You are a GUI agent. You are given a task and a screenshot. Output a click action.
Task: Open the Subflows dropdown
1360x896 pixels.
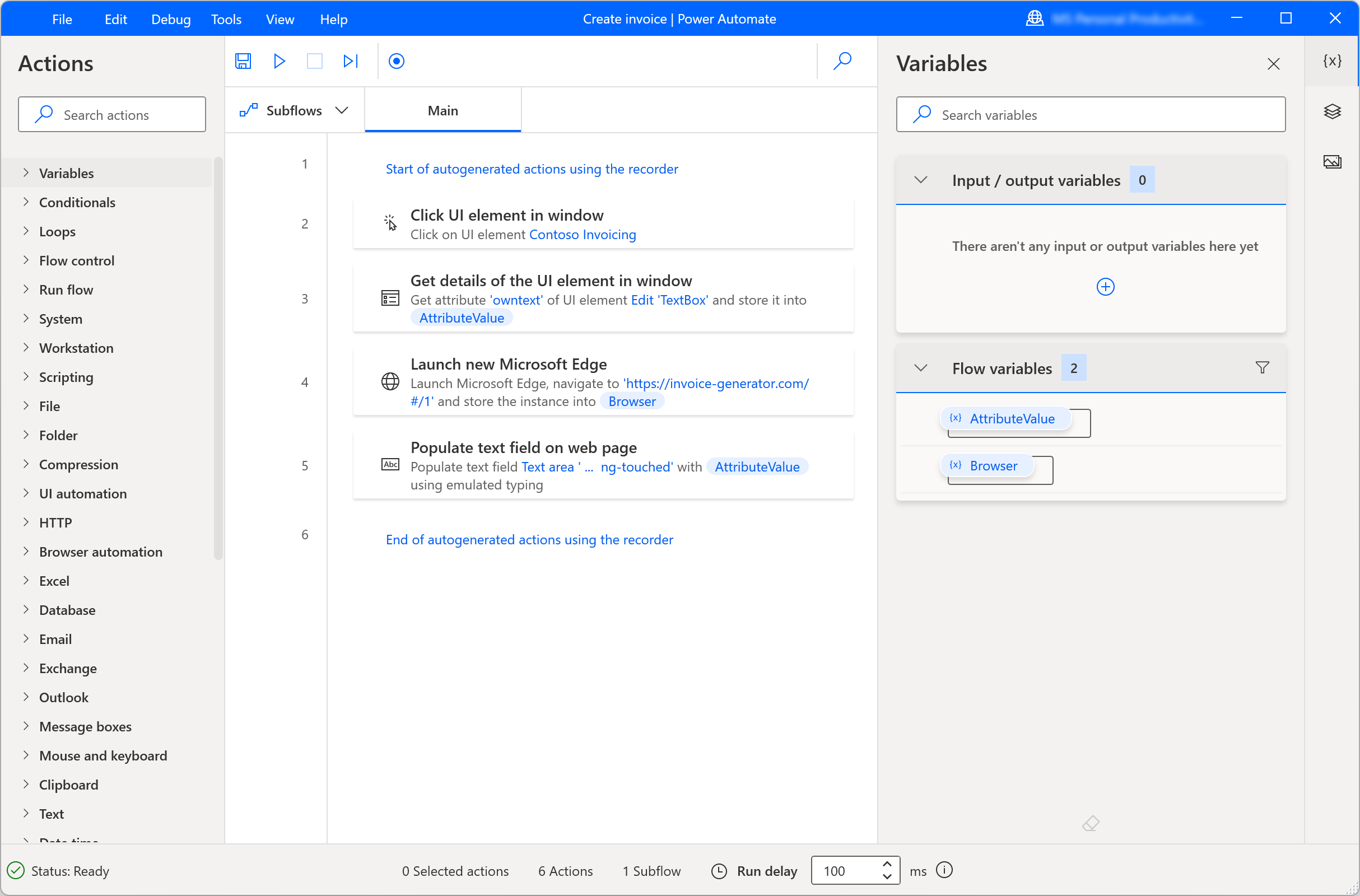tap(341, 110)
